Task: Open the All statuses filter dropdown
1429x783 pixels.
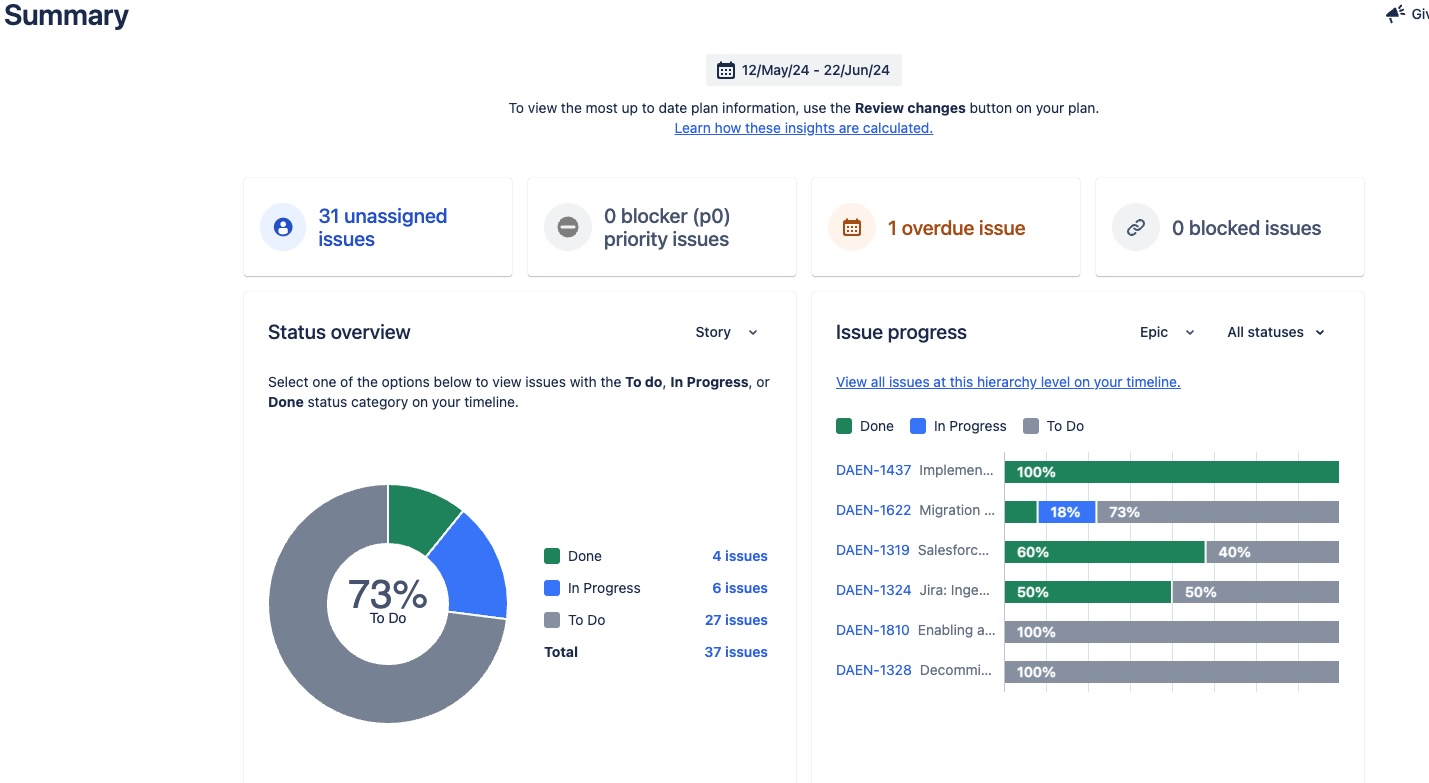Action: 1275,331
